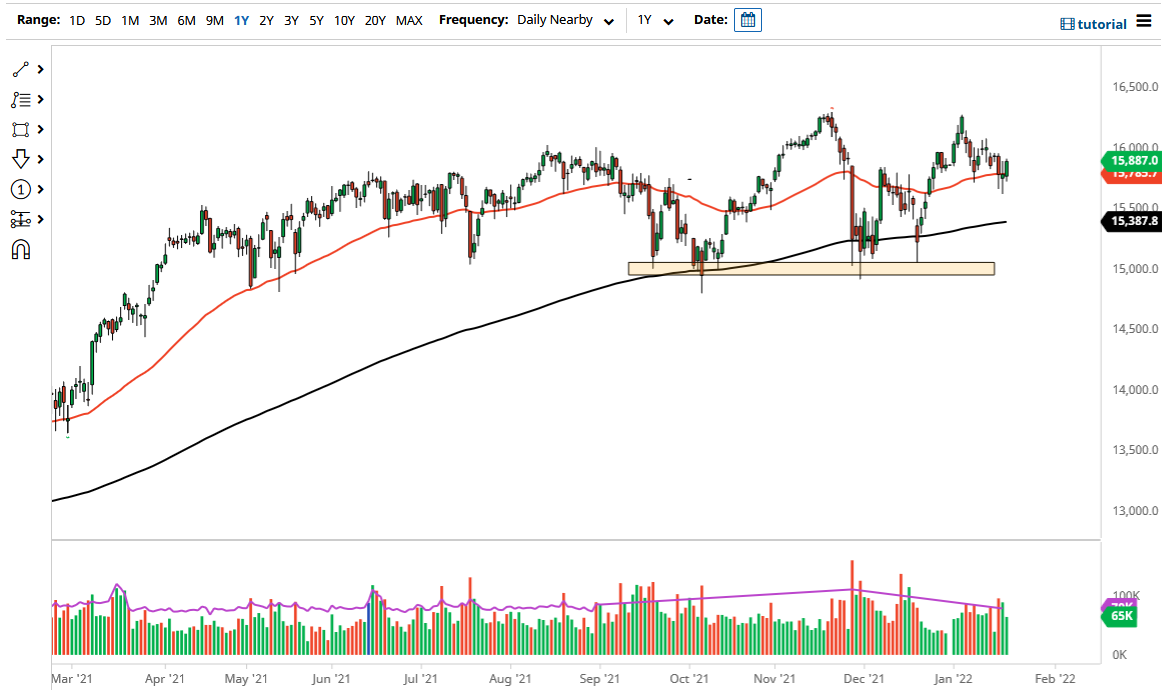Screen dimensions: 1170x692
Task: Enable the 1Y range view
Action: pyautogui.click(x=240, y=19)
